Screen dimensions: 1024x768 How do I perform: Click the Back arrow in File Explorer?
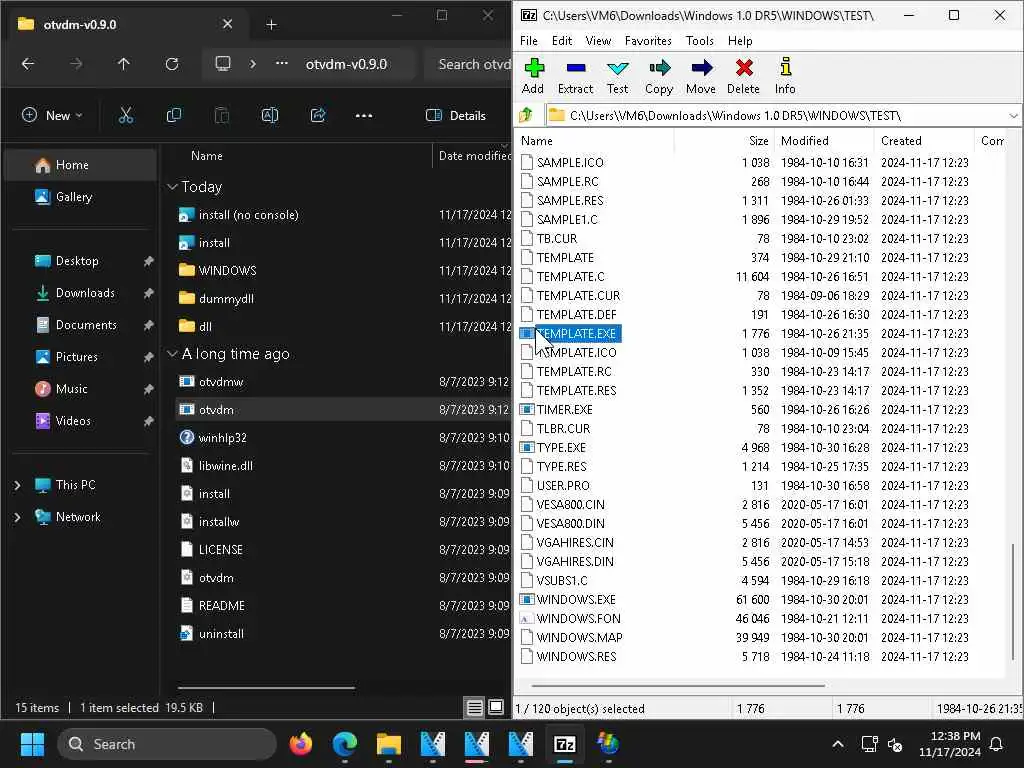(x=28, y=64)
